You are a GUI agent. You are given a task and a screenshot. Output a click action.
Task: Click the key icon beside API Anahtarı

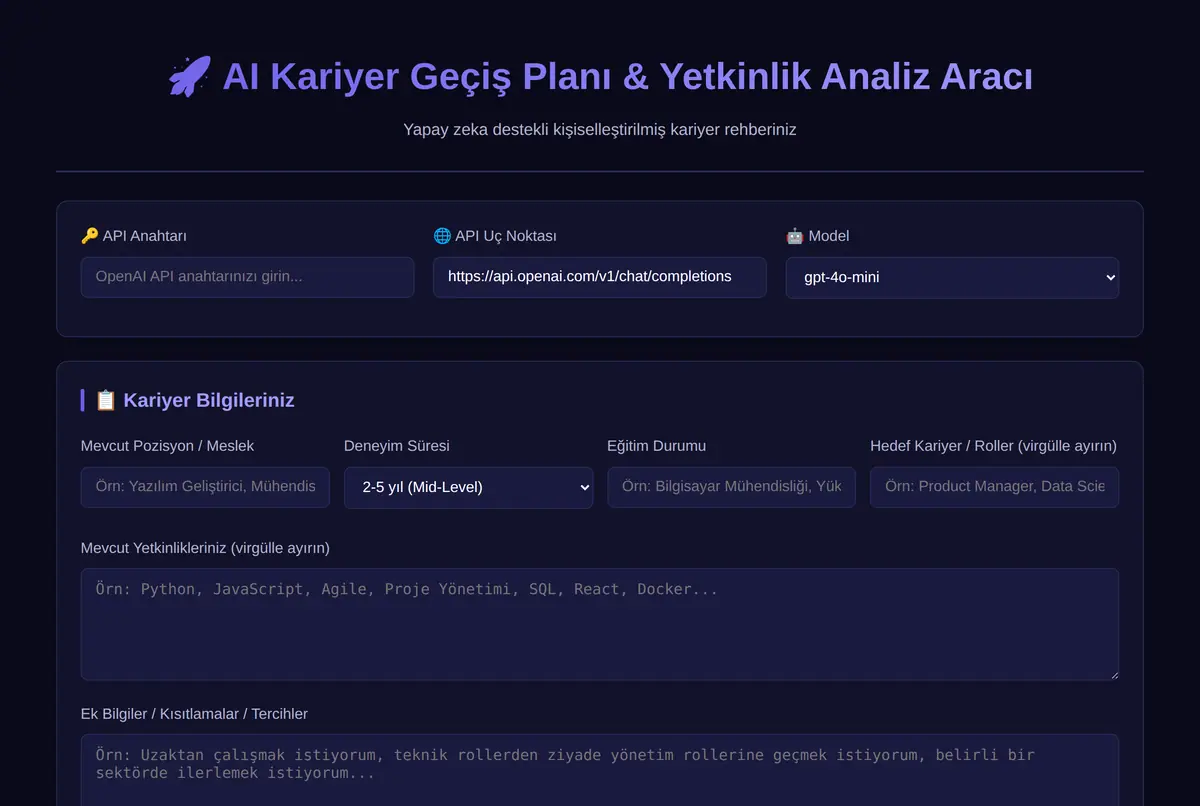pos(89,236)
